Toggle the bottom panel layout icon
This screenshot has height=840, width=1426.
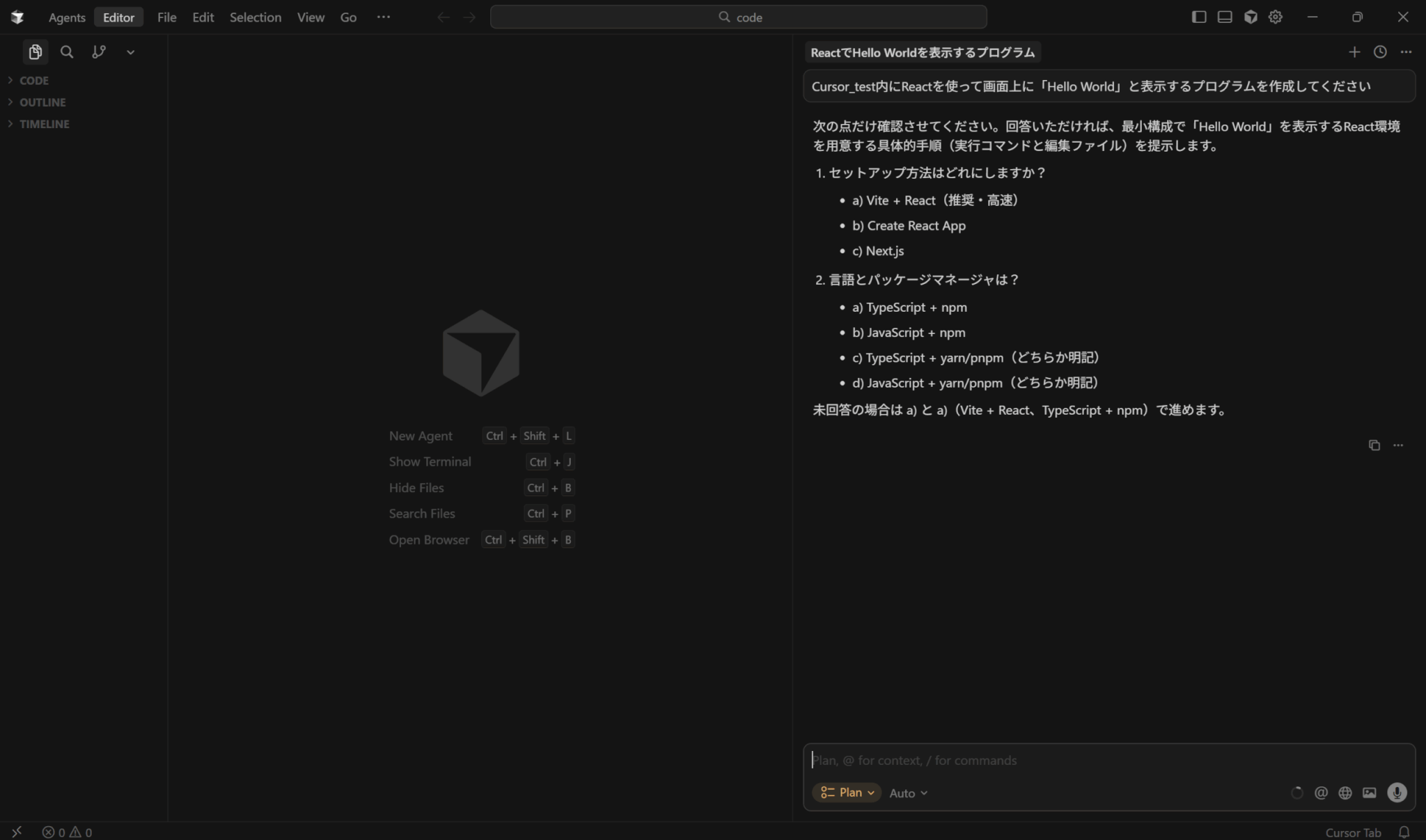point(1225,17)
